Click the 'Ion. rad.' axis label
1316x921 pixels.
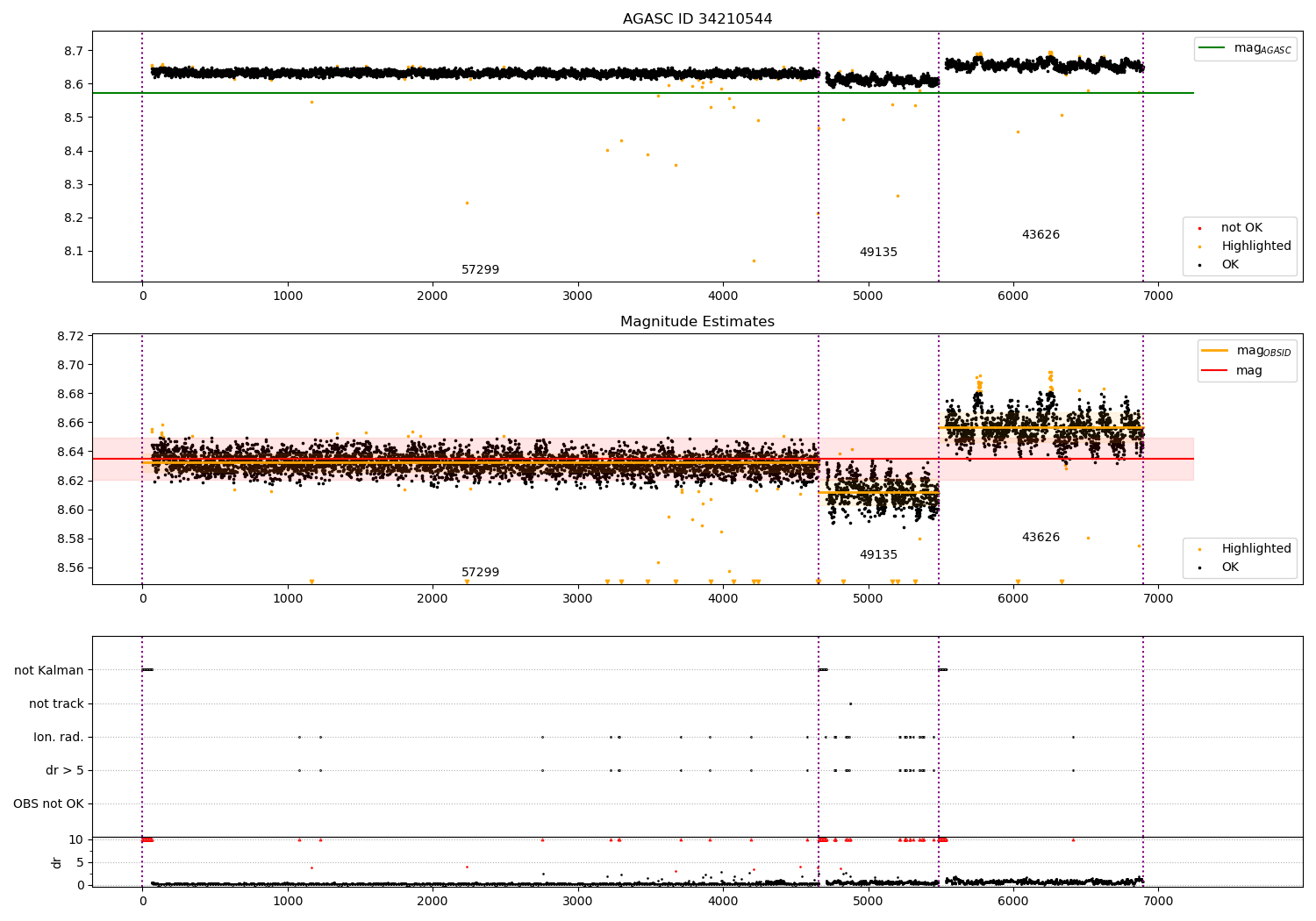pos(59,738)
